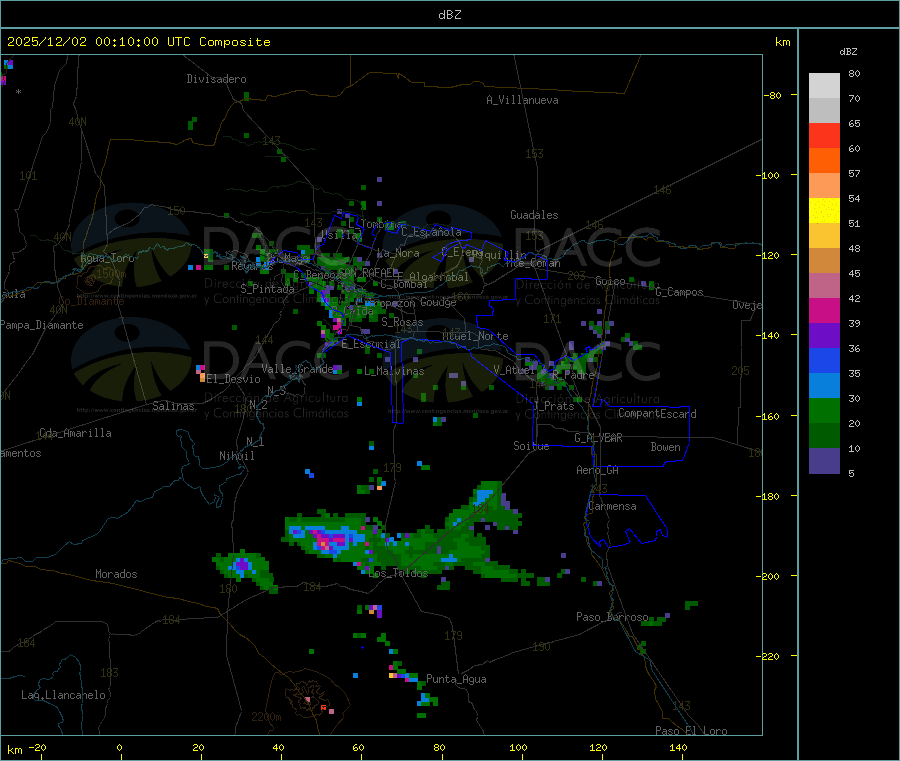Click the Paso_Barroso map label

pos(612,617)
